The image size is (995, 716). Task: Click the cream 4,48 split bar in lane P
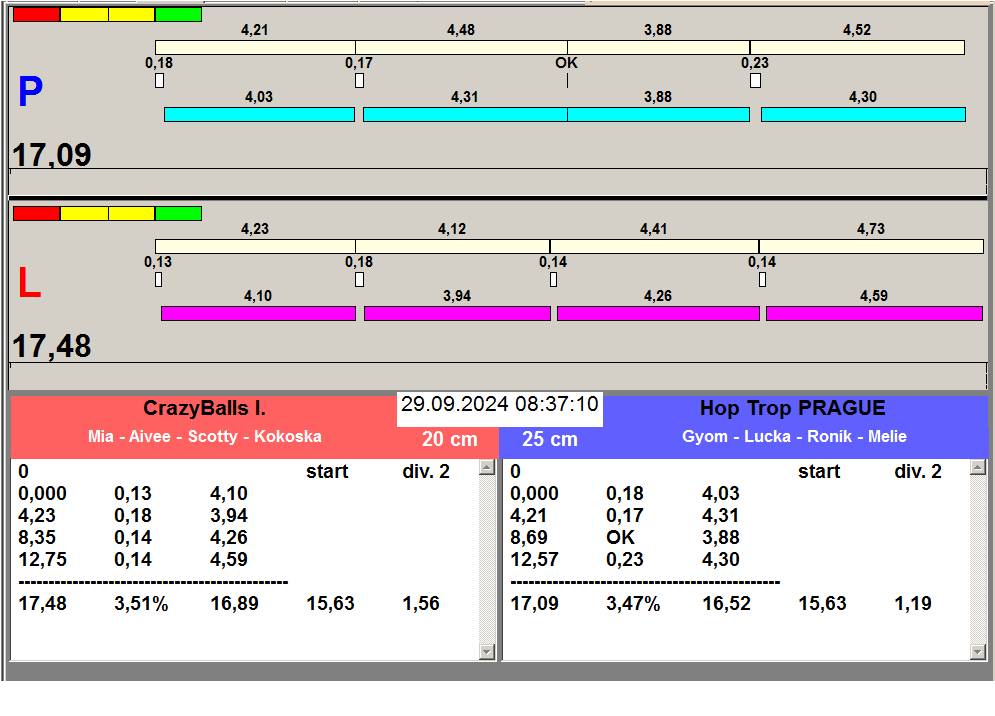[x=461, y=48]
